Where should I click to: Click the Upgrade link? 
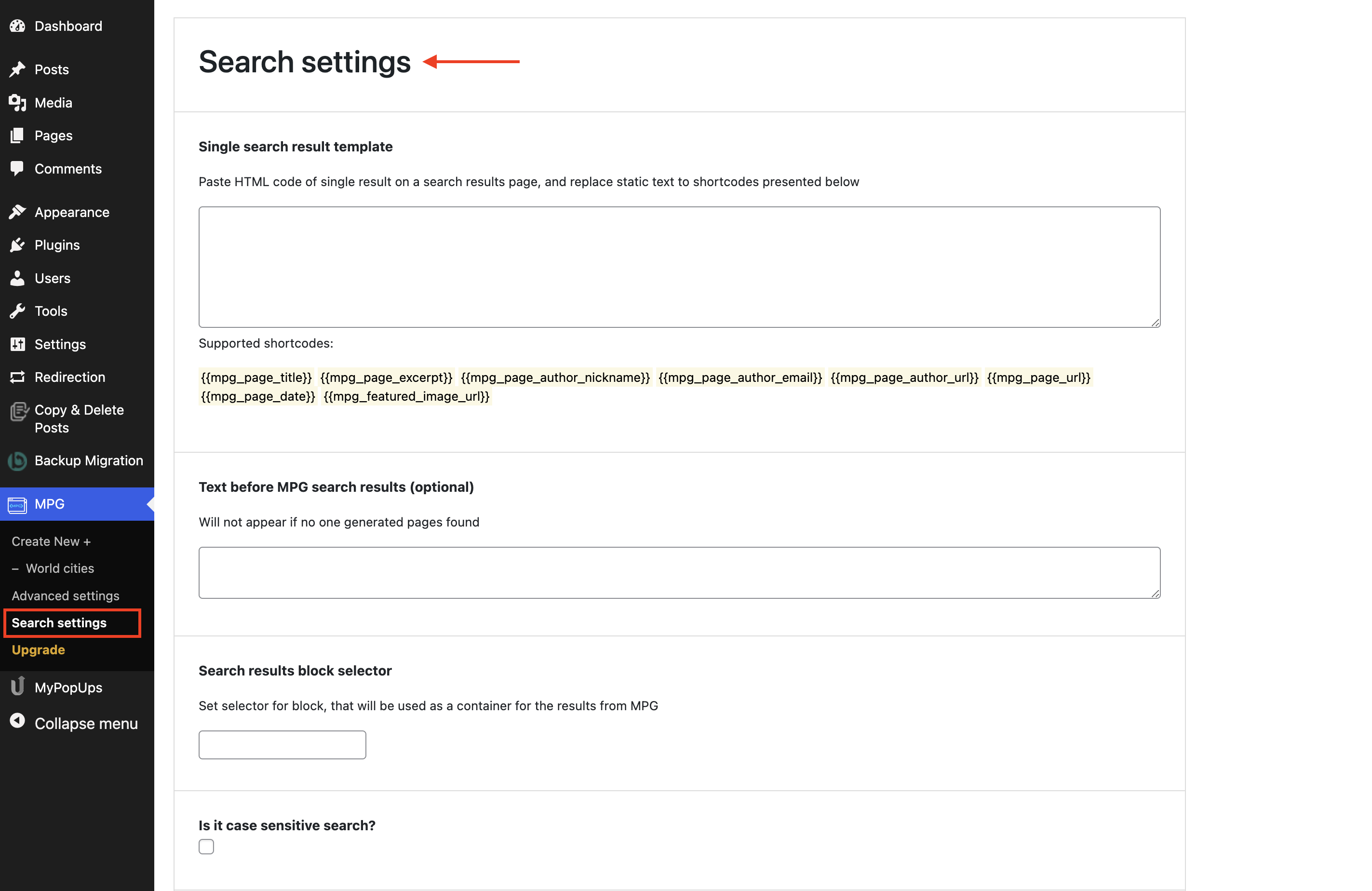tap(38, 650)
